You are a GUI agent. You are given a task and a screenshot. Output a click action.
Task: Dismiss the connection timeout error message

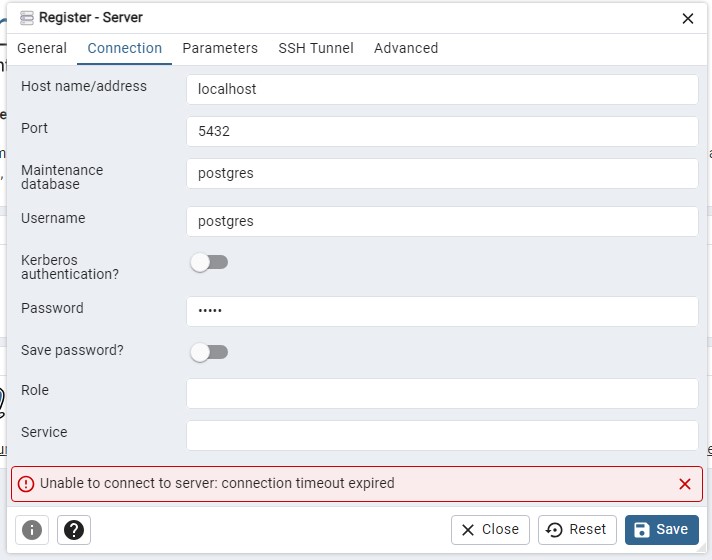click(x=685, y=484)
